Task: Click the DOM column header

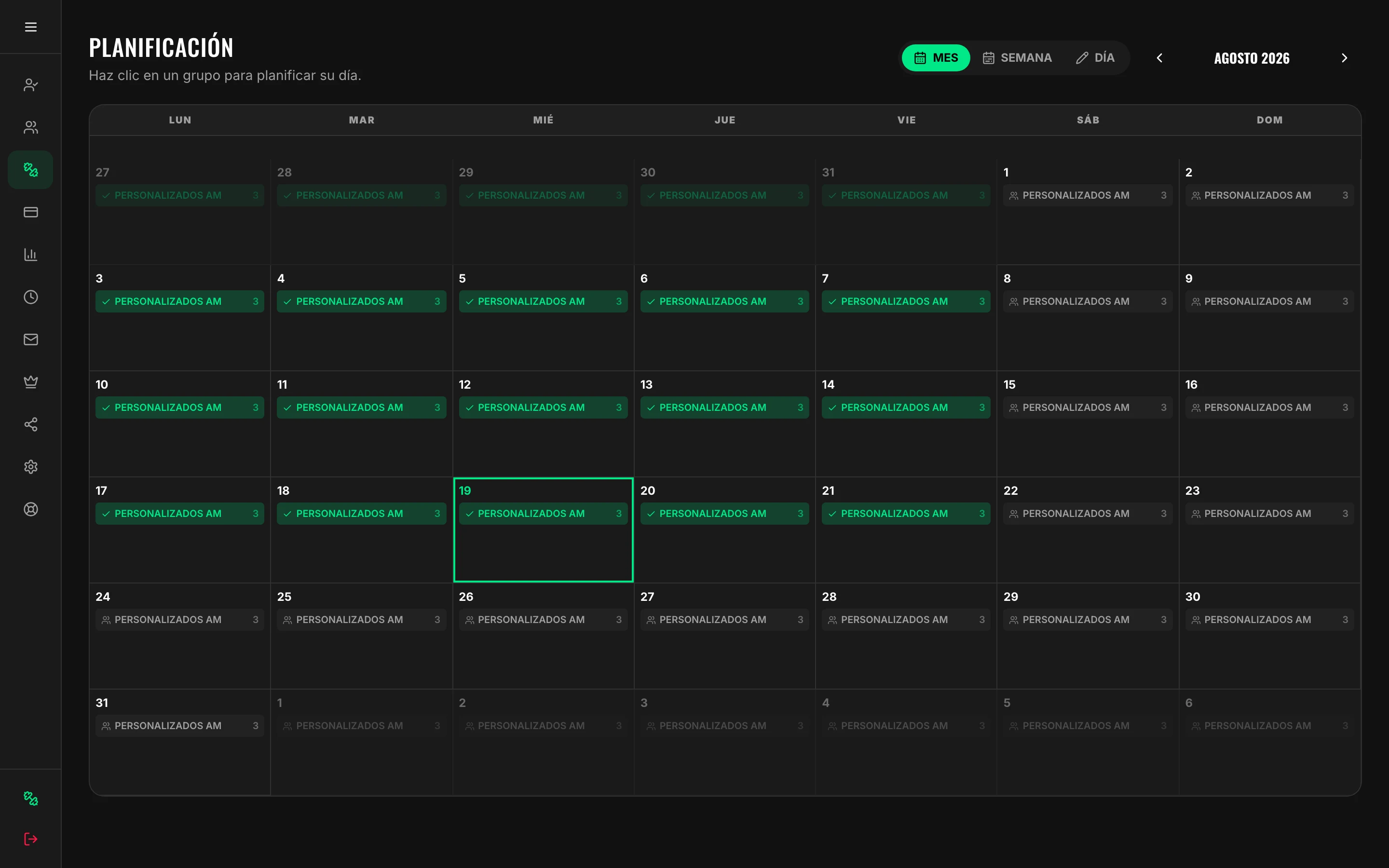Action: 1269,120
